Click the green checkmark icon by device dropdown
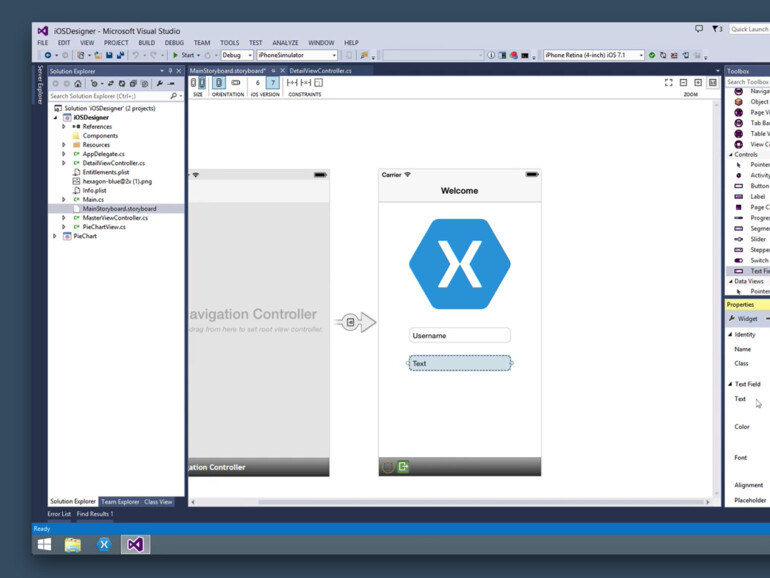 tap(652, 55)
